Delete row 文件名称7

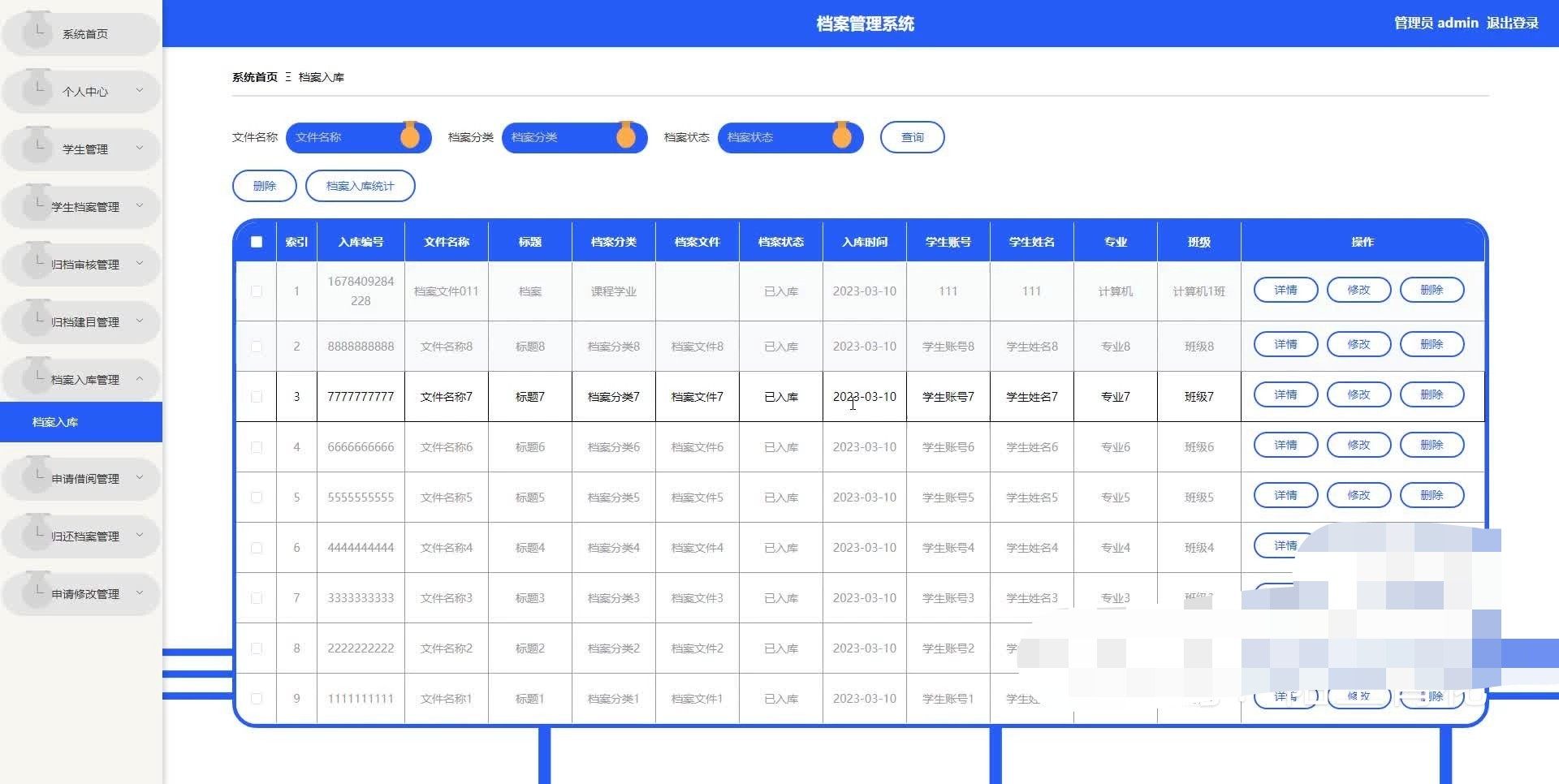1432,394
